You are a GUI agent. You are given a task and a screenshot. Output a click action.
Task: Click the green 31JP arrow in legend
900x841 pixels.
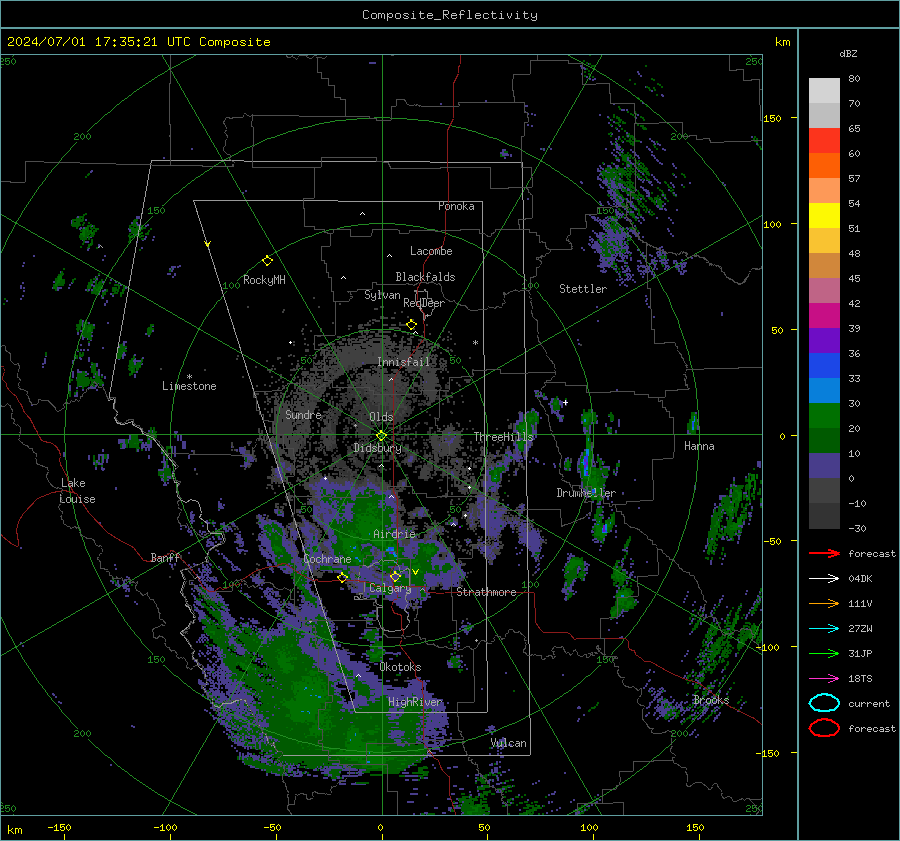(824, 653)
